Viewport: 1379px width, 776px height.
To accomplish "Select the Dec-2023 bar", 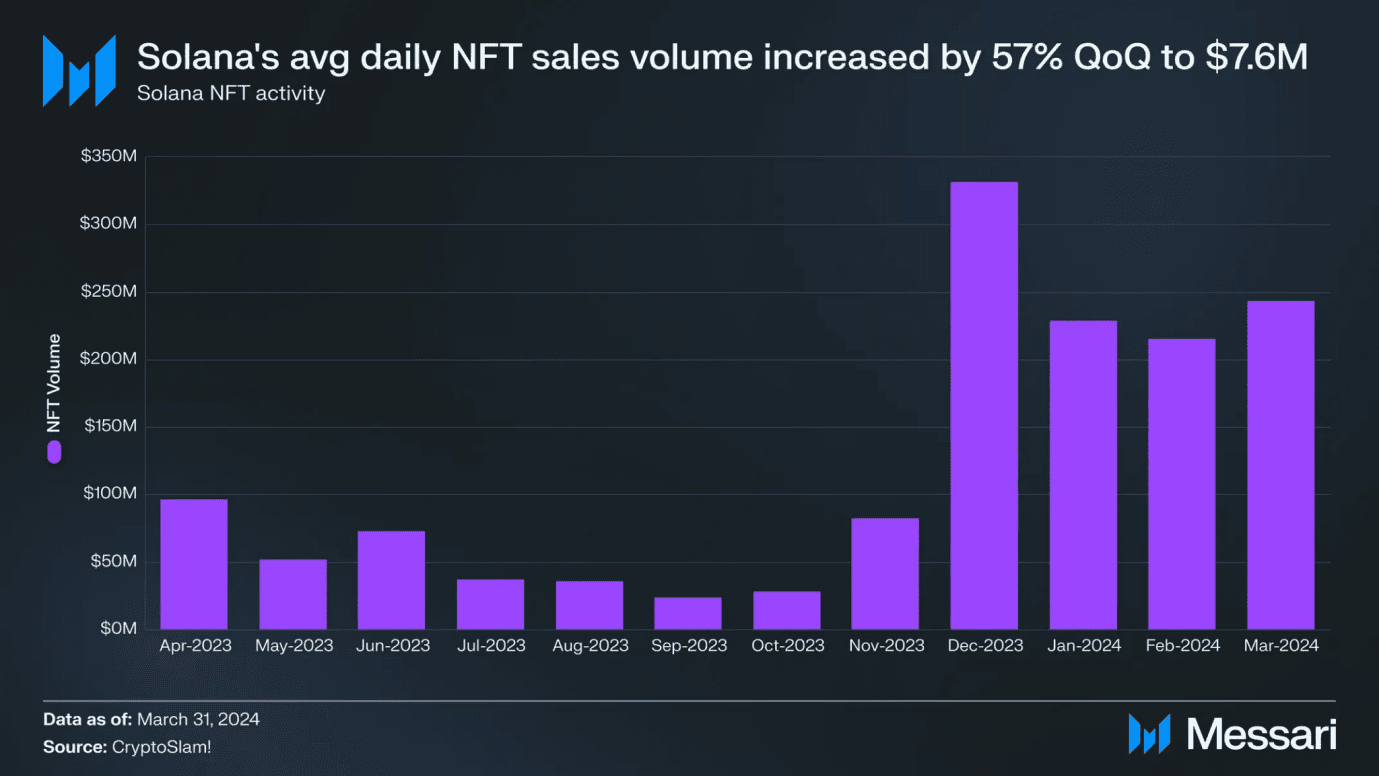I will [984, 405].
